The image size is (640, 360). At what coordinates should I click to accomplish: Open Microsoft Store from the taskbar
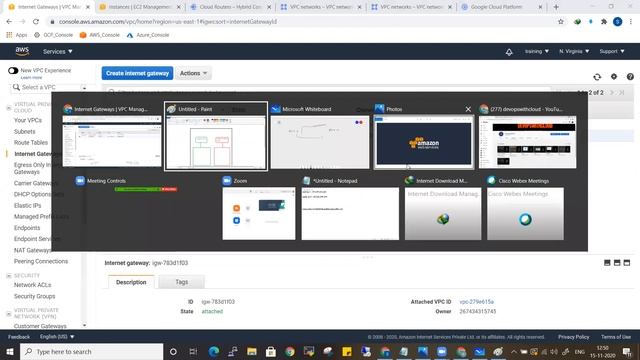(x=271, y=351)
